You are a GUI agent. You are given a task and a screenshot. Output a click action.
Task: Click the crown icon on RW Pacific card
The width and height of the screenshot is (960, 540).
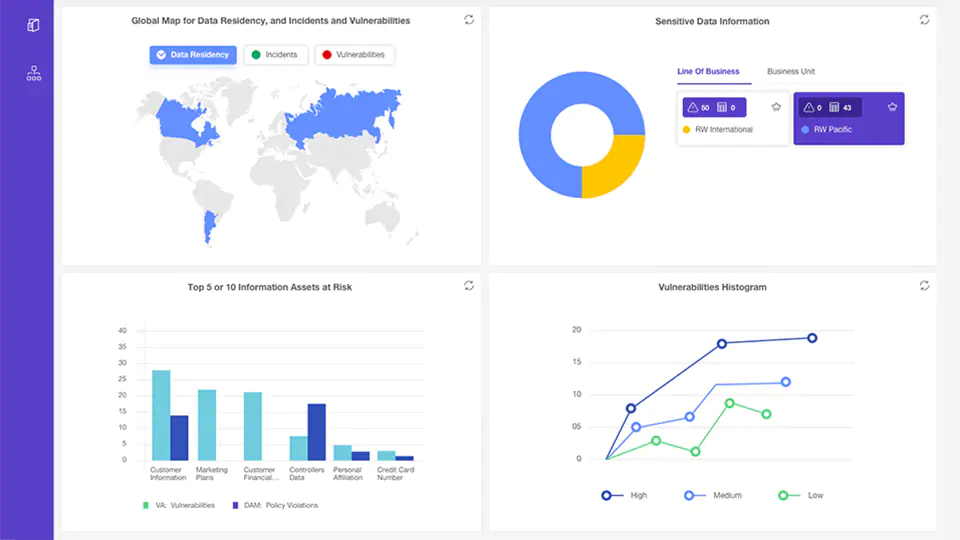pyautogui.click(x=891, y=107)
